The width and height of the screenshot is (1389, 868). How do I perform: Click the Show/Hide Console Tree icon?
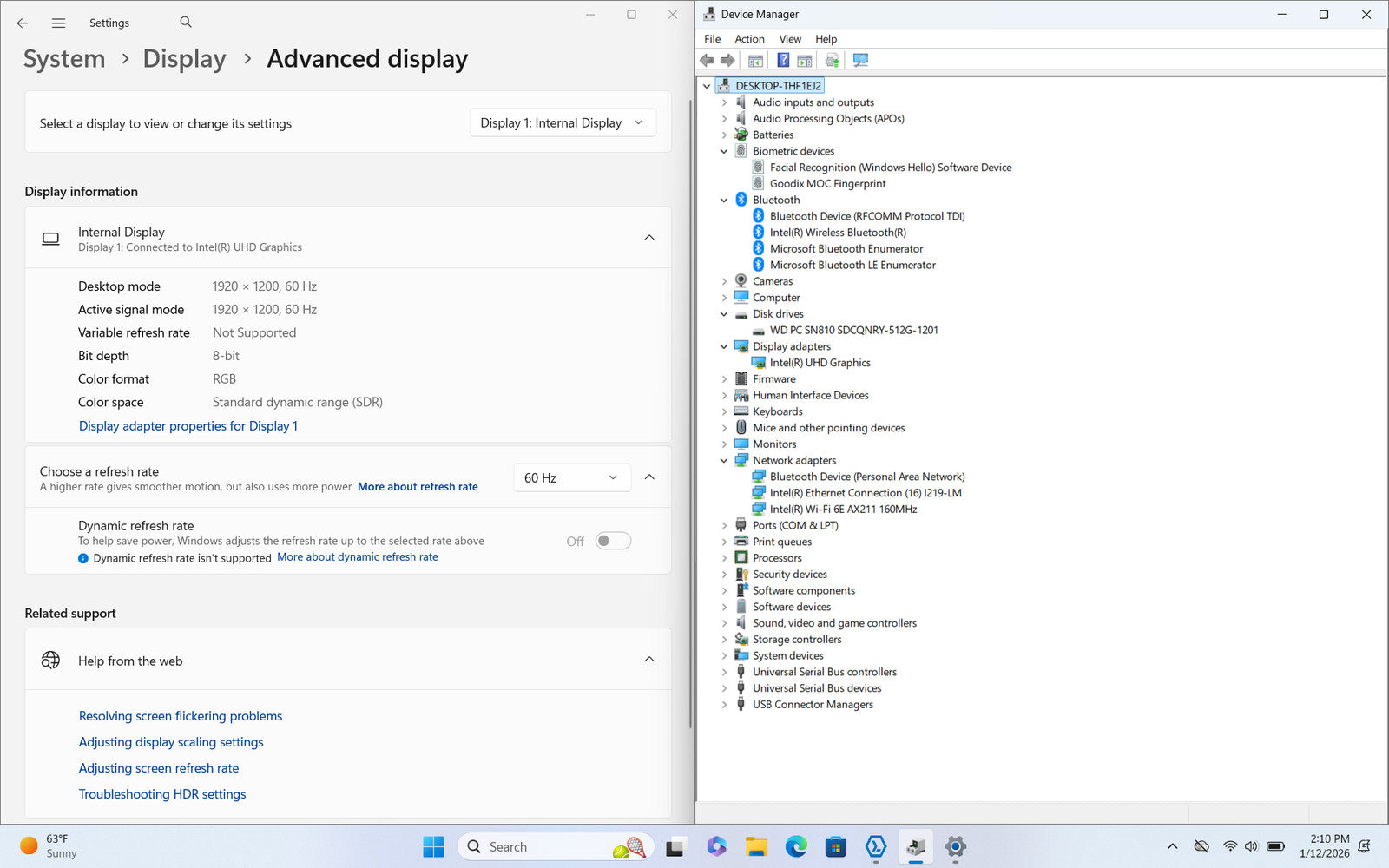[756, 60]
